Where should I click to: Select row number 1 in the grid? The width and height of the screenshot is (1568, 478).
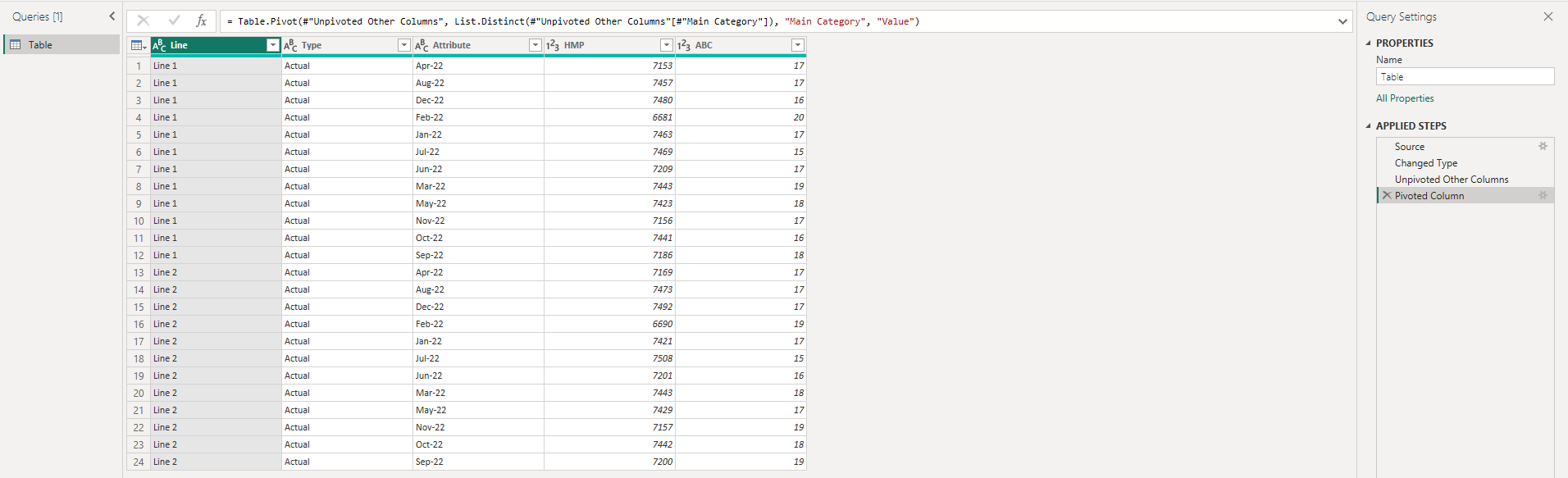pyautogui.click(x=139, y=66)
